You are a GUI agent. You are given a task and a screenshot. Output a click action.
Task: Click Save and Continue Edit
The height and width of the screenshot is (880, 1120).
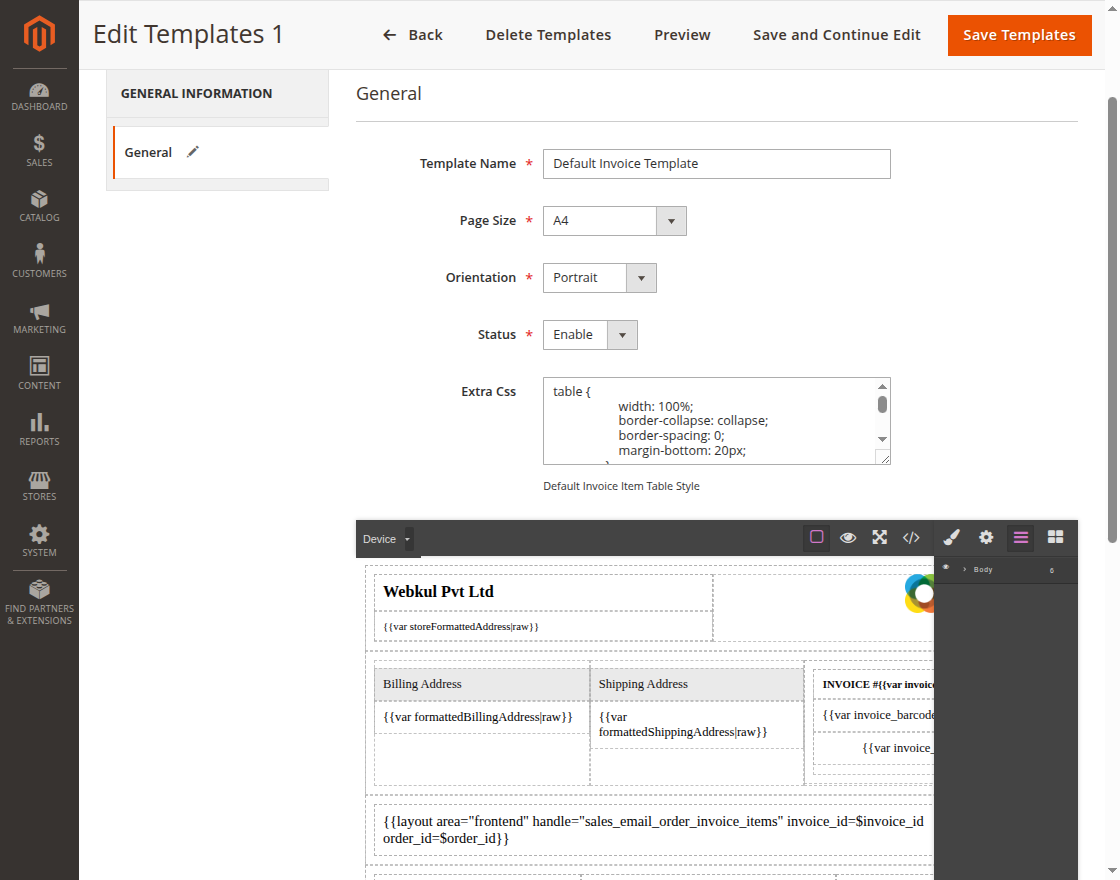[836, 35]
